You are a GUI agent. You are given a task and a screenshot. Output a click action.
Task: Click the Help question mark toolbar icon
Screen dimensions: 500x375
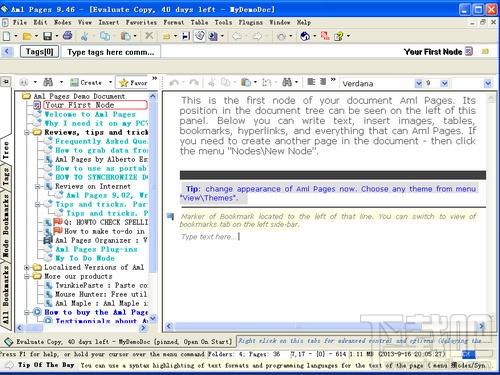(x=339, y=36)
